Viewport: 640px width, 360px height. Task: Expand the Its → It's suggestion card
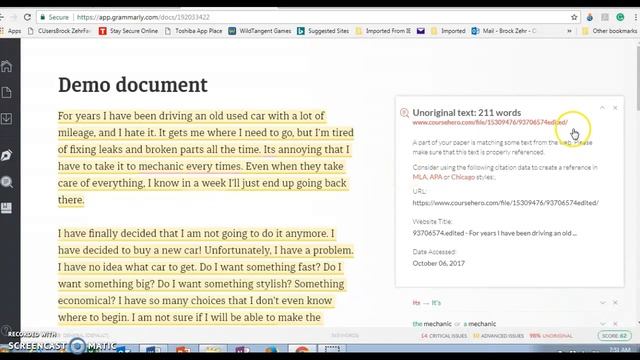point(602,302)
